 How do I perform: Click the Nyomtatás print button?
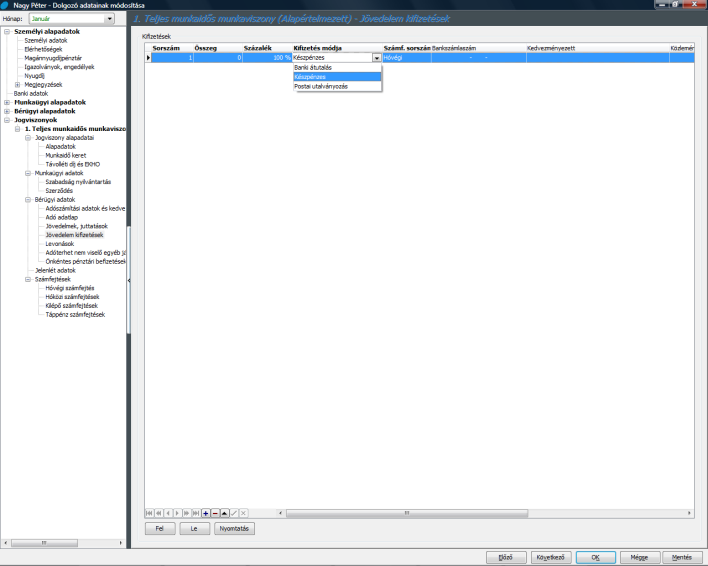click(234, 529)
